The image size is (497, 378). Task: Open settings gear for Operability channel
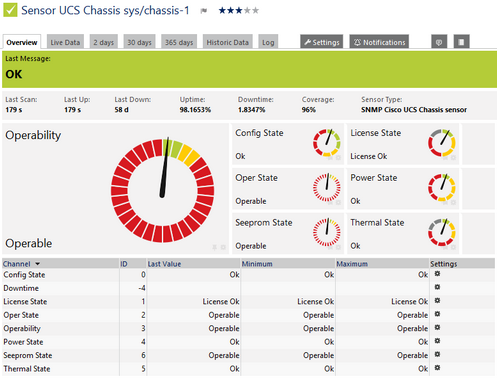437,327
